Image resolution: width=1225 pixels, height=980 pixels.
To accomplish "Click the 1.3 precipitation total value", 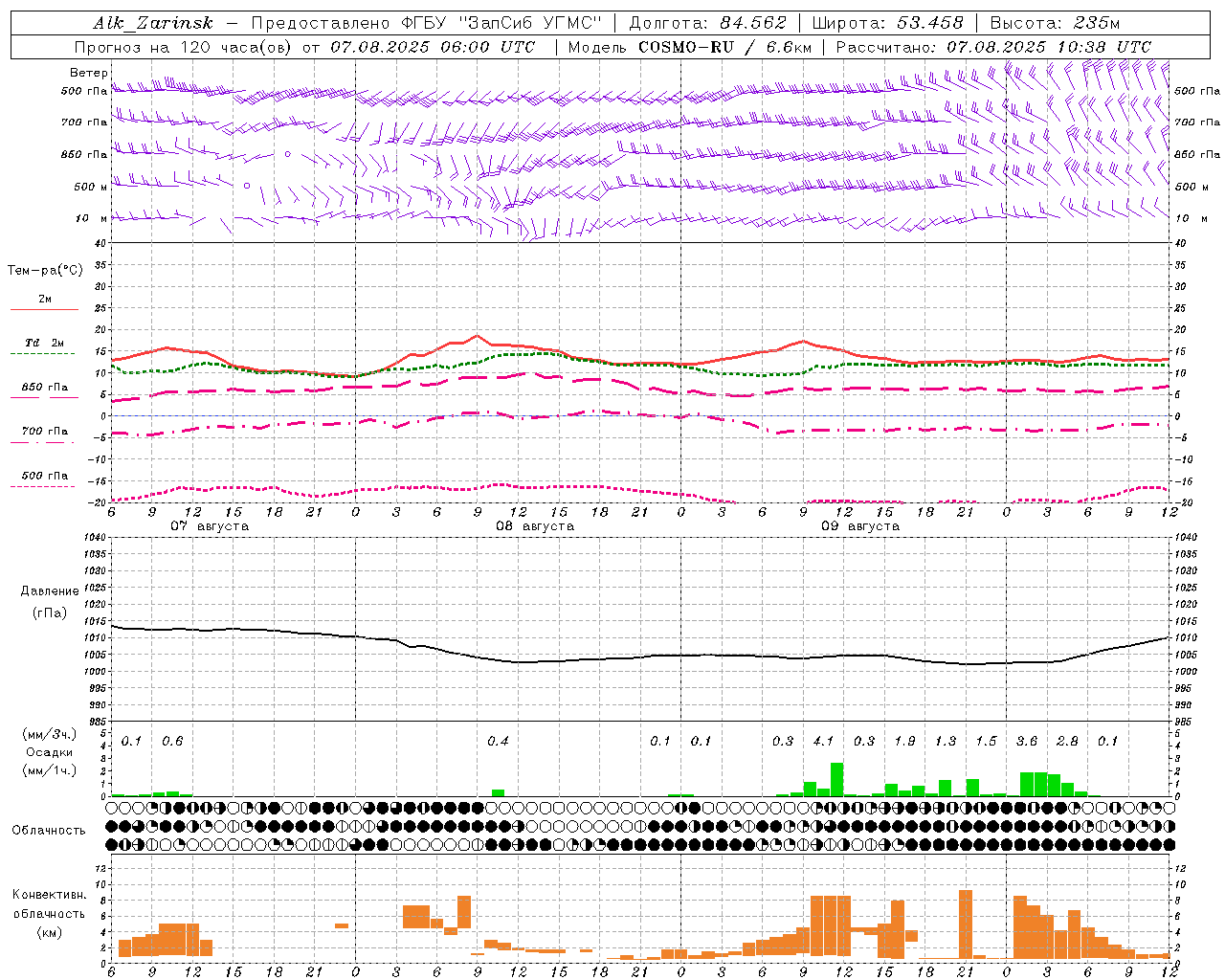I will (946, 741).
